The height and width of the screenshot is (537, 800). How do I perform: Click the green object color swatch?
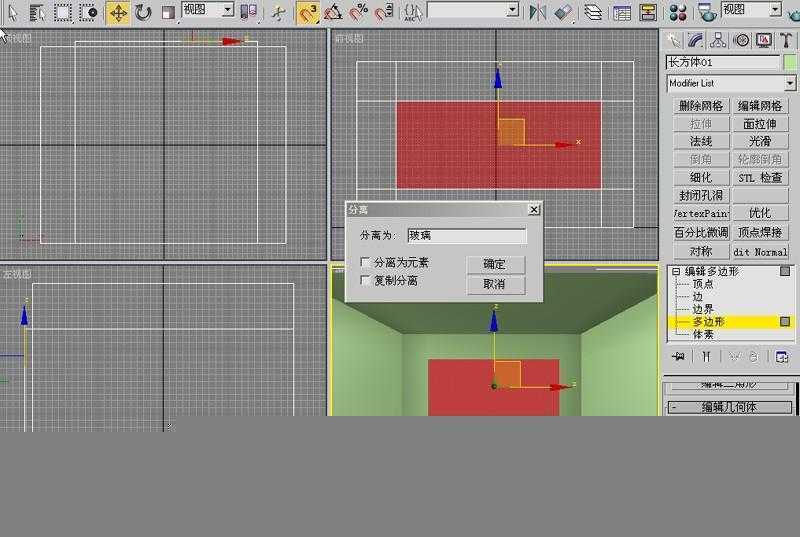pyautogui.click(x=790, y=63)
